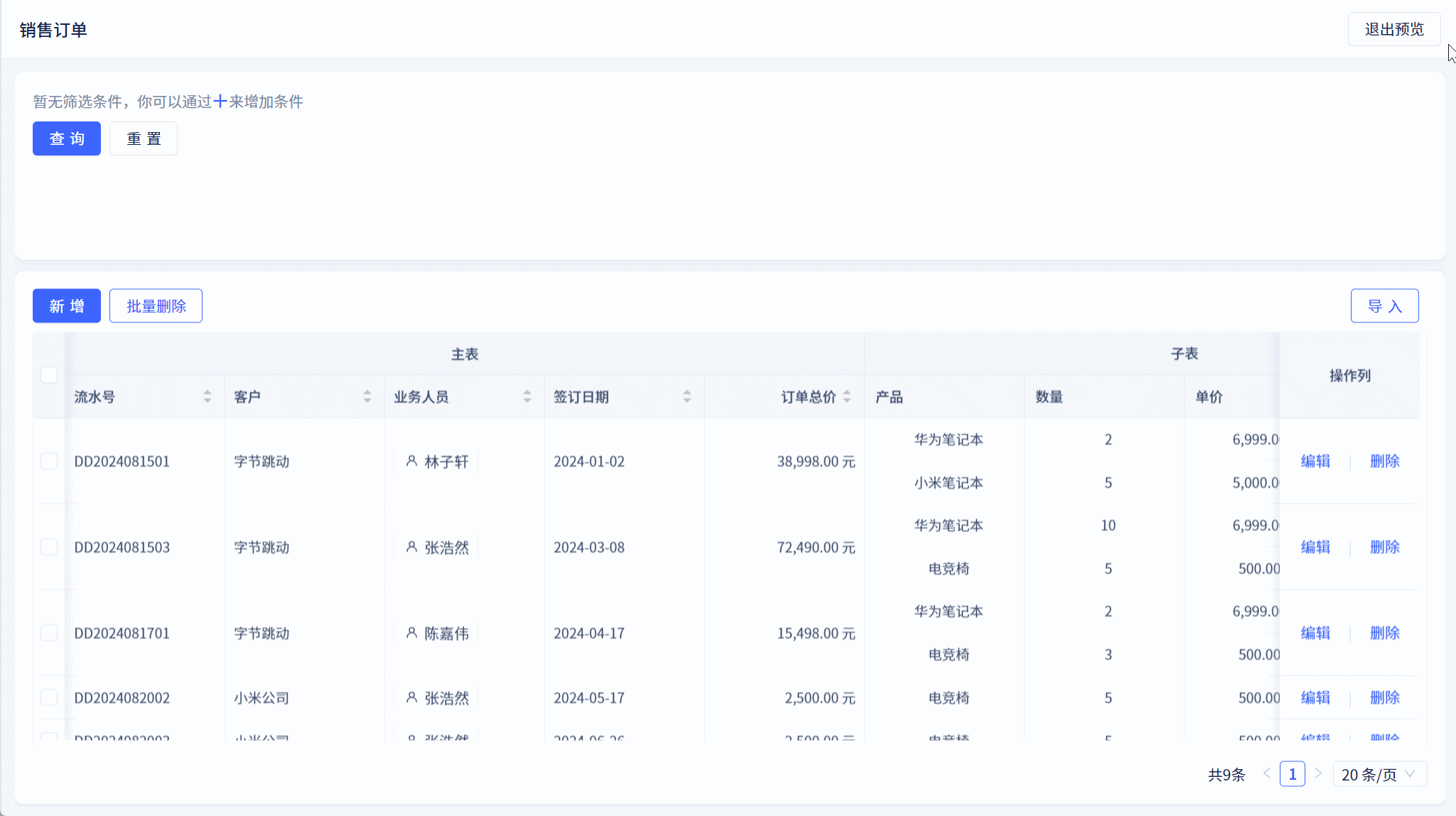Select page 1 in pagination
Viewport: 1456px width, 816px height.
pyautogui.click(x=1292, y=774)
